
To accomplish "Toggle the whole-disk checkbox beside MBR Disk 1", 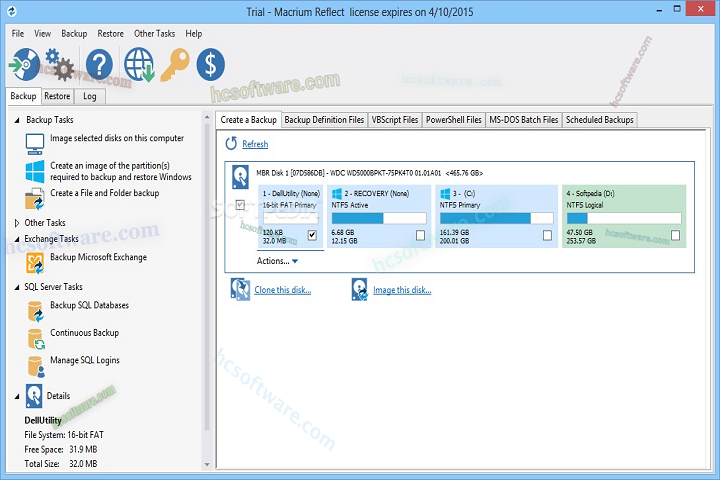I will tap(240, 204).
